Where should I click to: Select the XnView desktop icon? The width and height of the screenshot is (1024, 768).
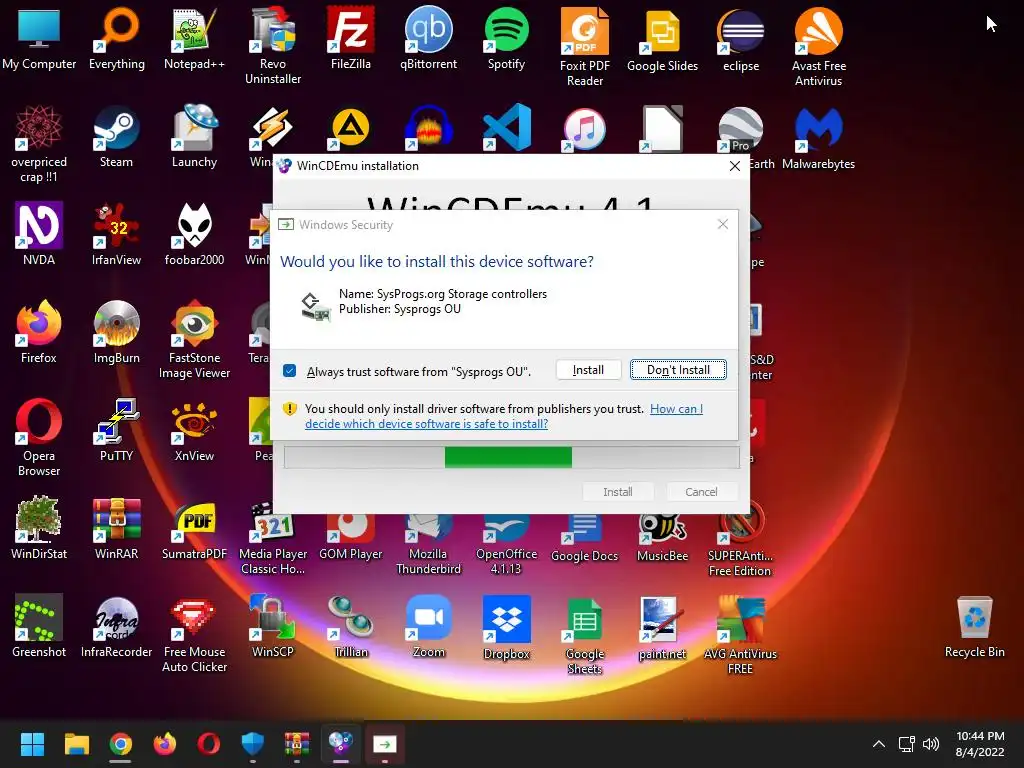(194, 431)
